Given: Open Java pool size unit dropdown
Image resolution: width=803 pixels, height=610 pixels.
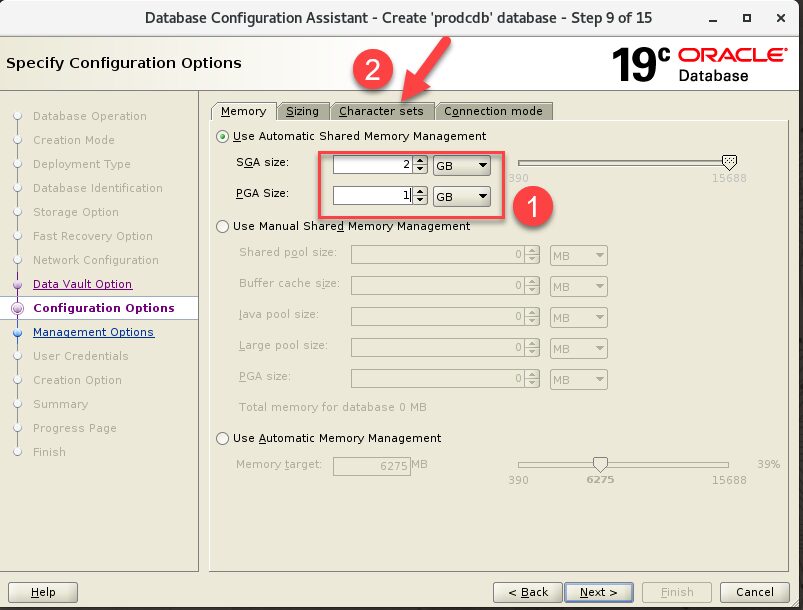Looking at the screenshot, I should pyautogui.click(x=579, y=318).
